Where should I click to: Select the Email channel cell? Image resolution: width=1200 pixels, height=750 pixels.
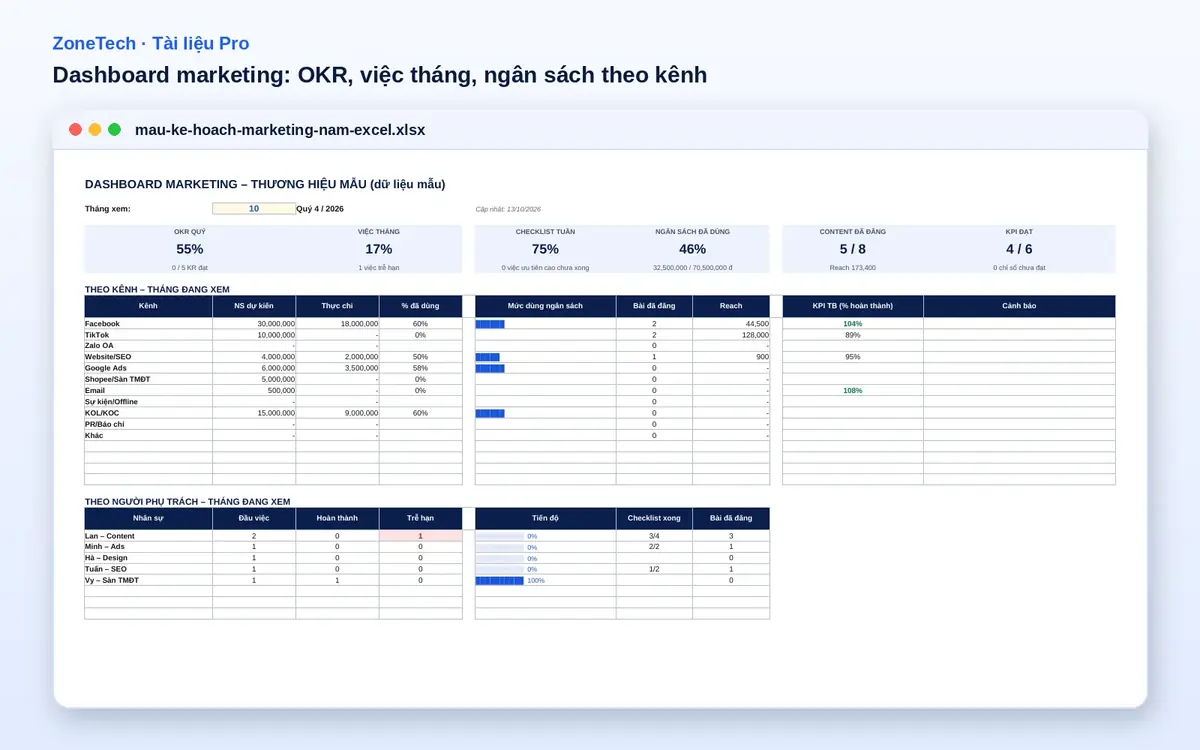tap(148, 390)
